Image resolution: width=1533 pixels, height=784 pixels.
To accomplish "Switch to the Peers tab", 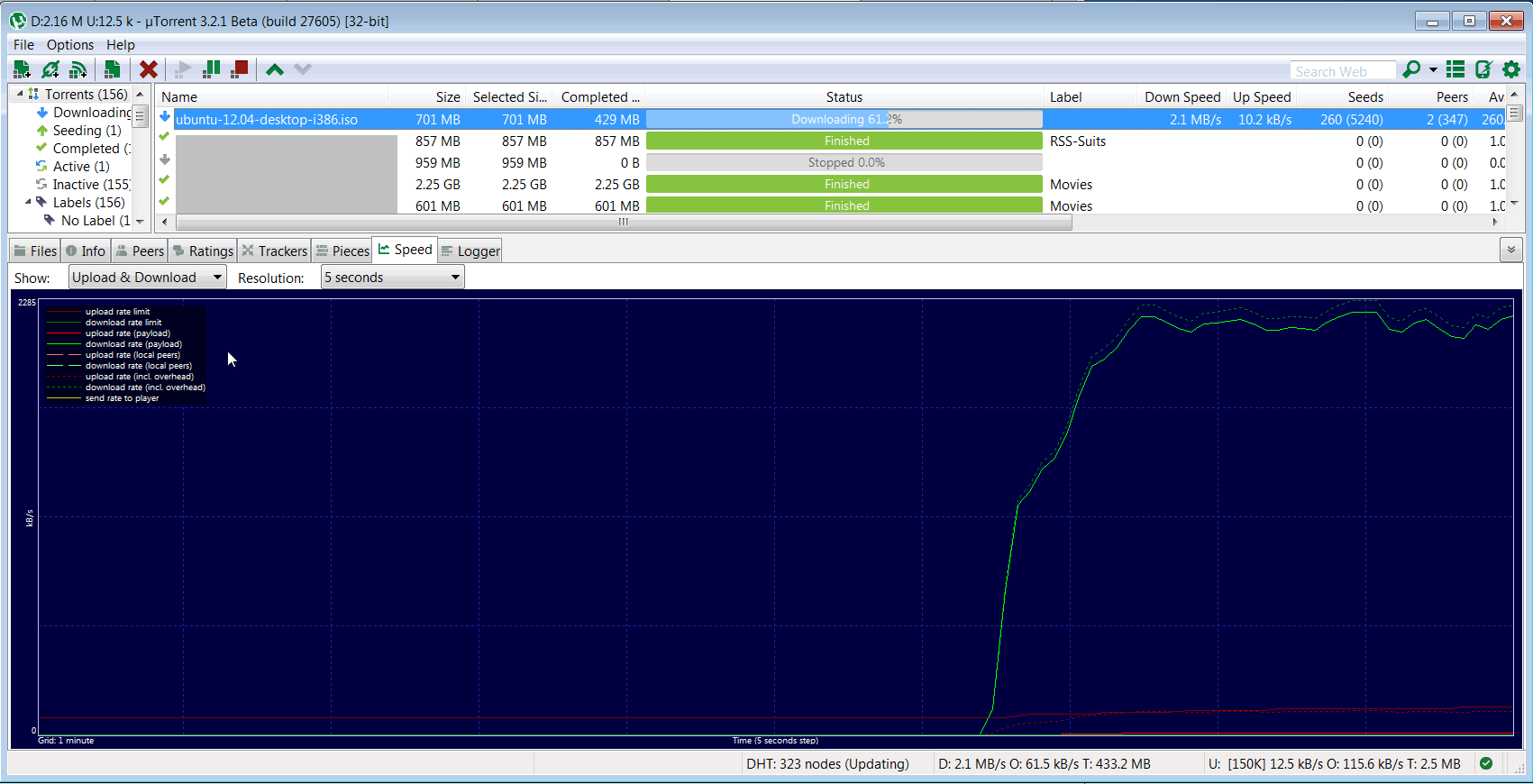I will tap(140, 251).
